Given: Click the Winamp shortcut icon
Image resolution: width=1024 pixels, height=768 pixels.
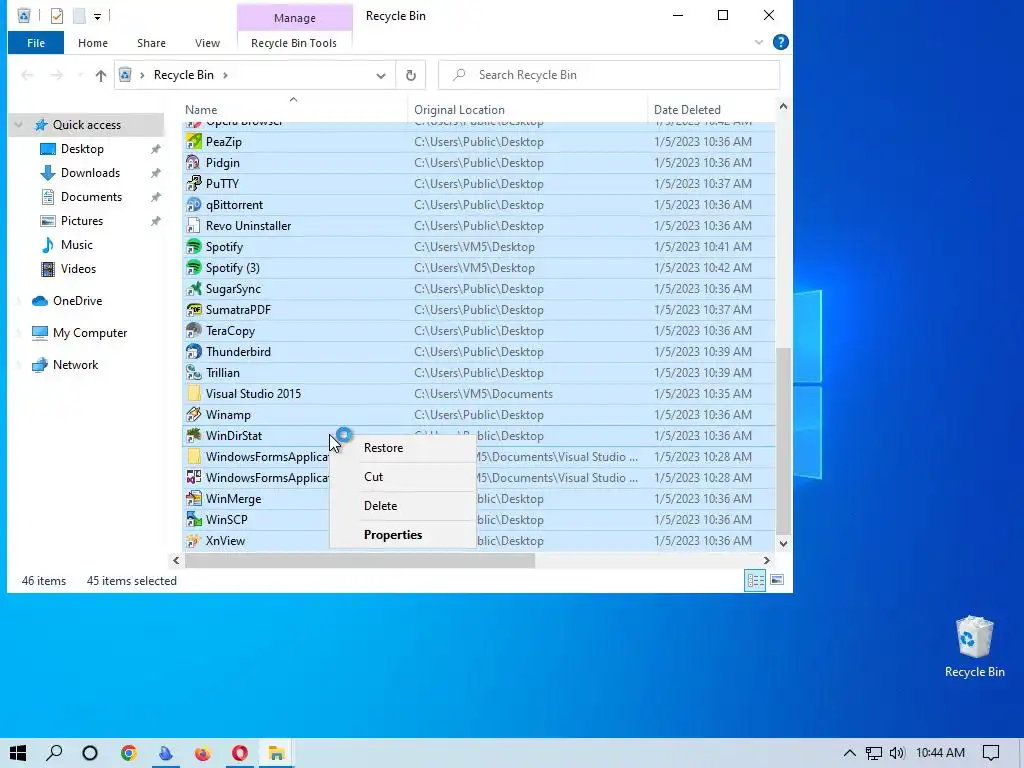Looking at the screenshot, I should tap(193, 414).
